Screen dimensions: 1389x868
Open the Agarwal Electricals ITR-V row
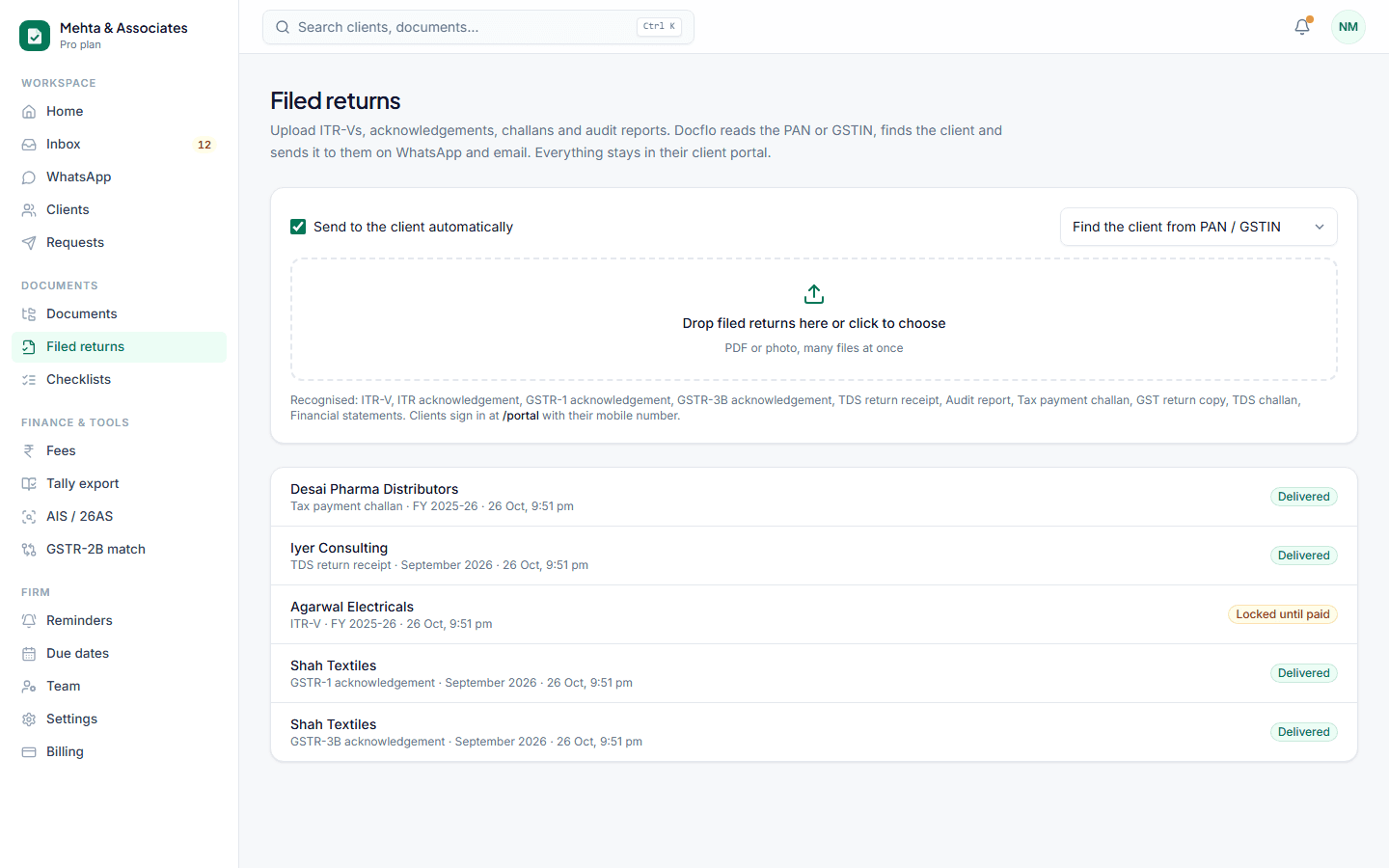tap(814, 614)
